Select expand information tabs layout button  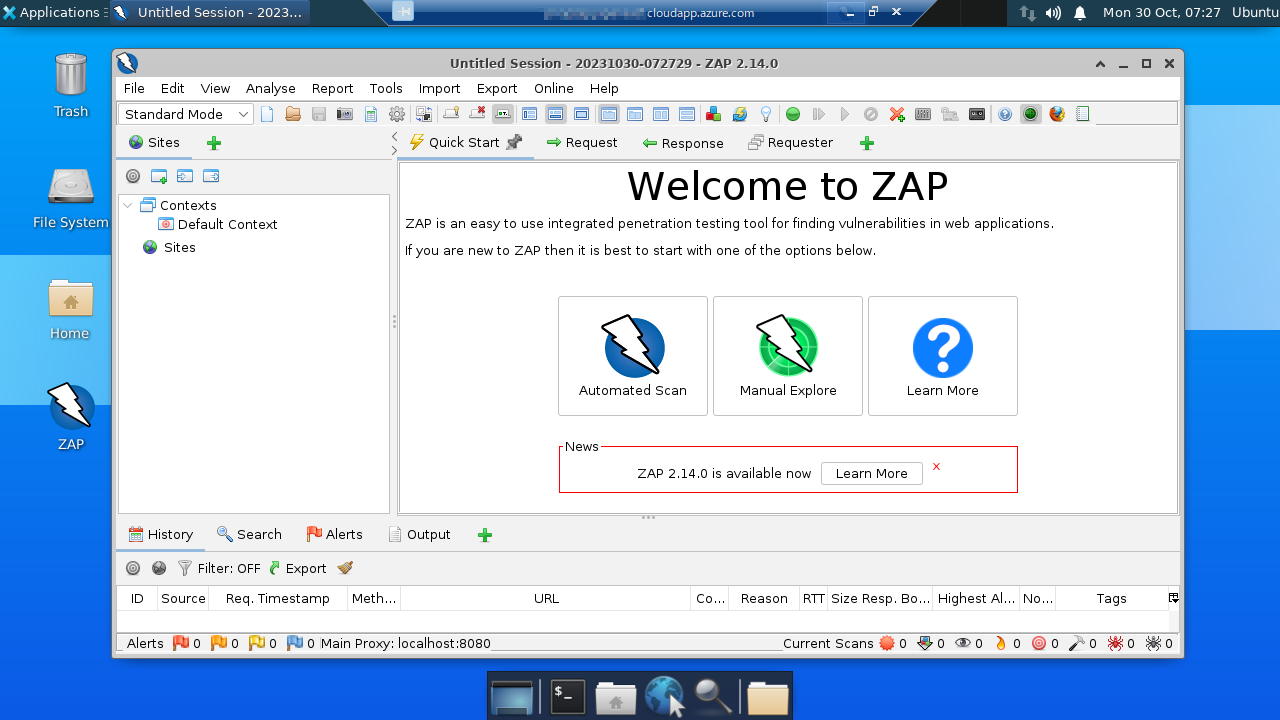point(555,114)
